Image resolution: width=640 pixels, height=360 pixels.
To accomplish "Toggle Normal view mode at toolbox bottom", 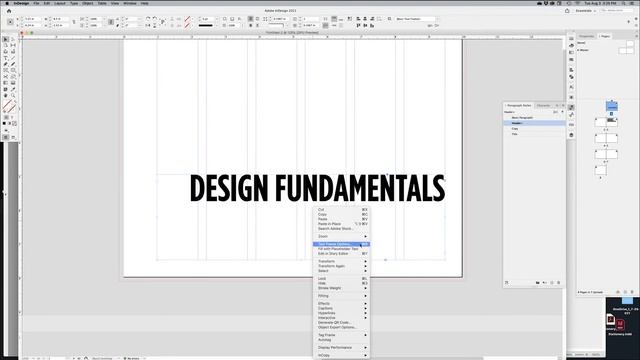I will (x=5, y=137).
